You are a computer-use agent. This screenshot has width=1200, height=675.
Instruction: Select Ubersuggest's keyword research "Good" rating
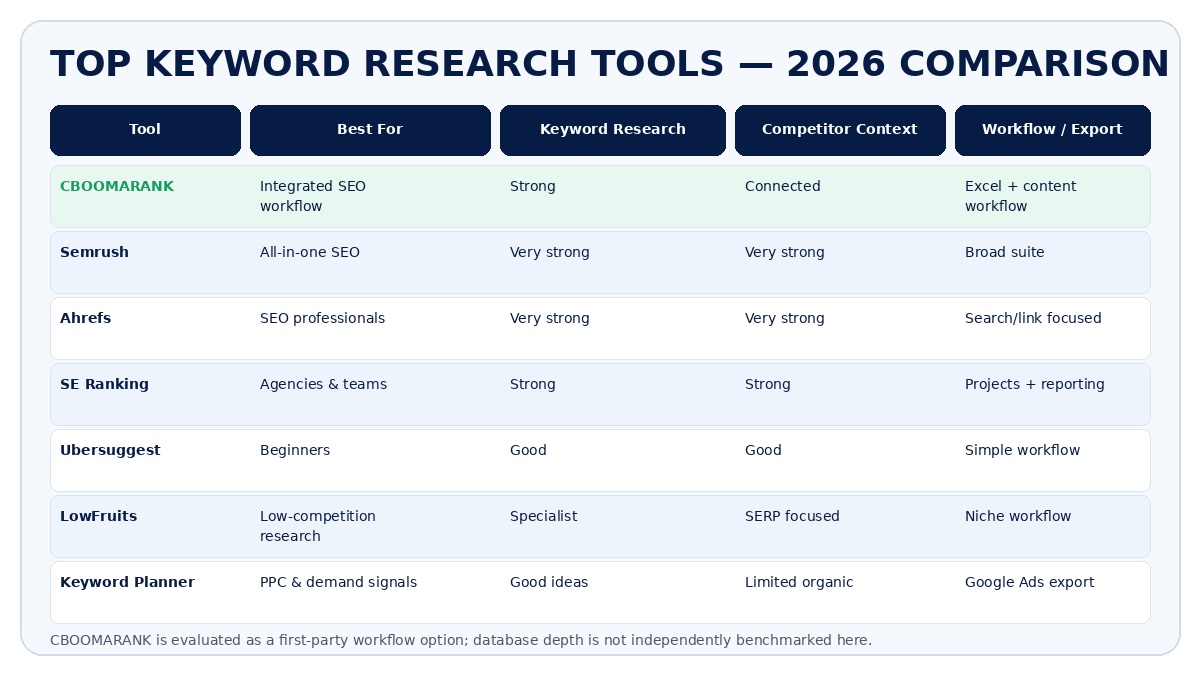(x=528, y=451)
